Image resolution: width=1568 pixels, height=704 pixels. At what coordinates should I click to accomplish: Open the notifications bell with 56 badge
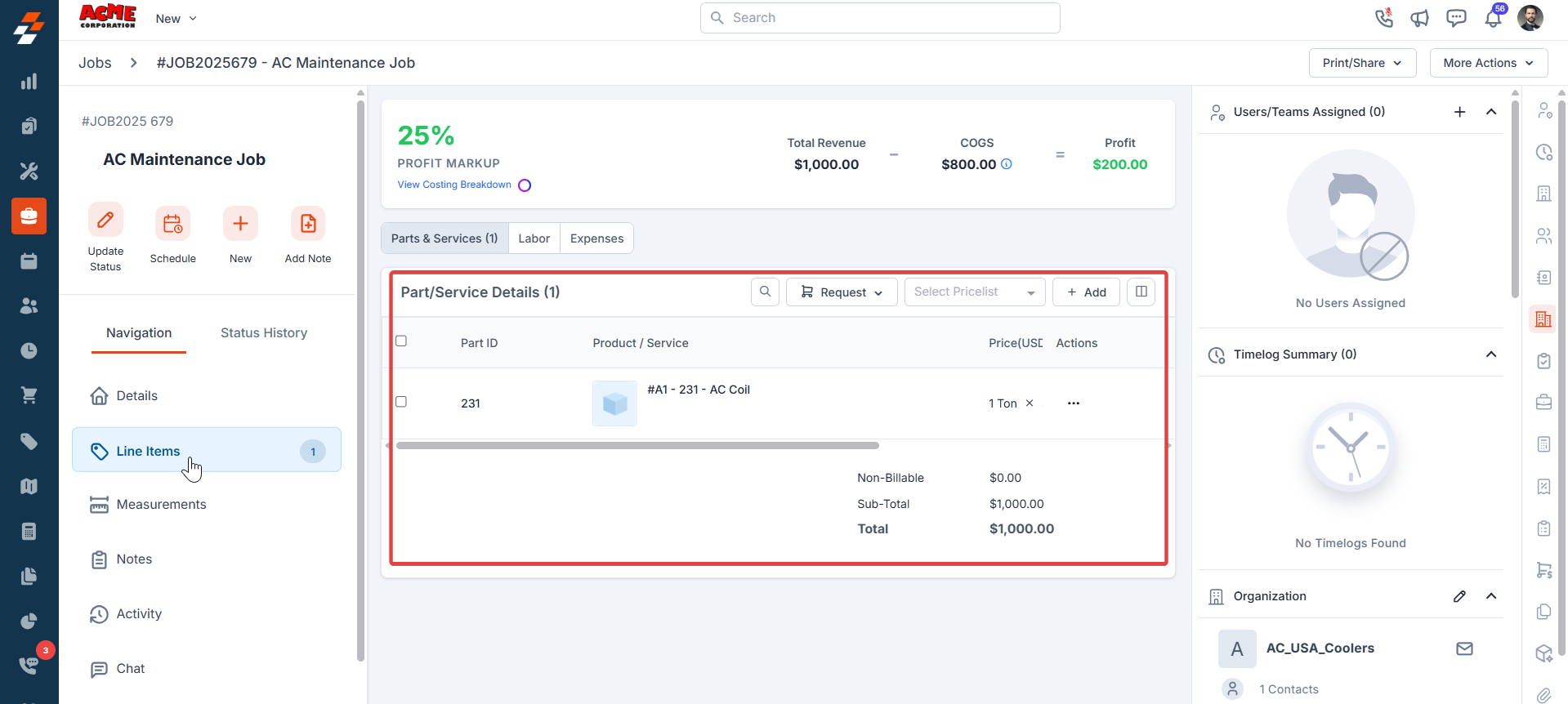point(1494,18)
